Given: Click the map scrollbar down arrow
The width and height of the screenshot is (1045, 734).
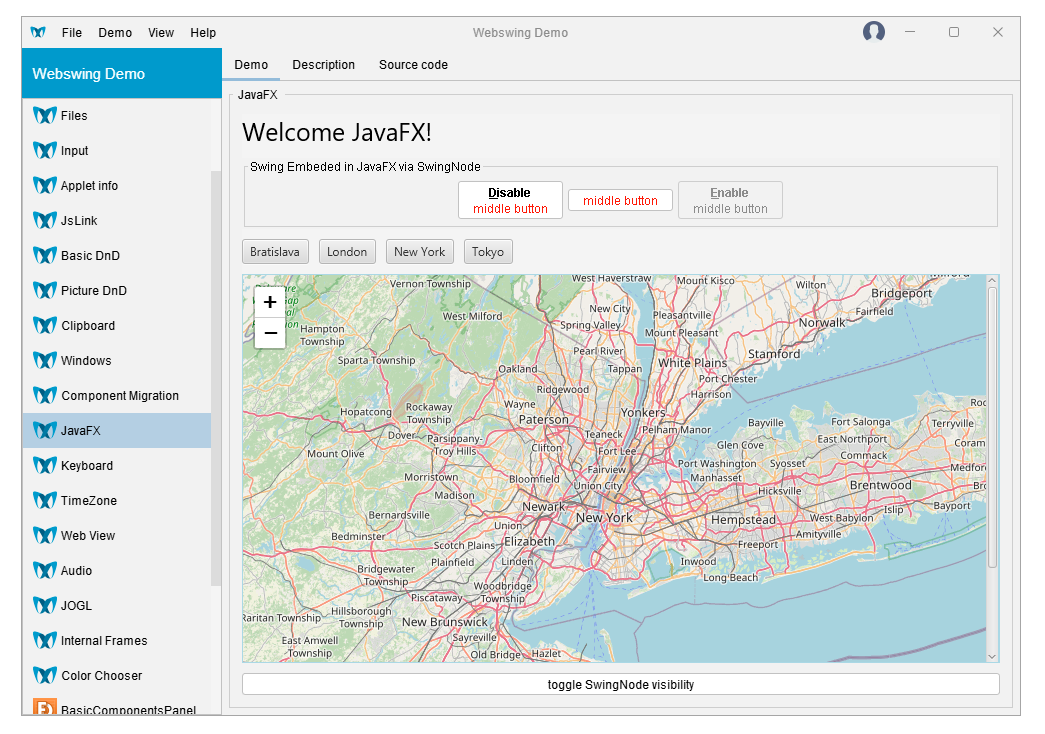Looking at the screenshot, I should point(992,657).
